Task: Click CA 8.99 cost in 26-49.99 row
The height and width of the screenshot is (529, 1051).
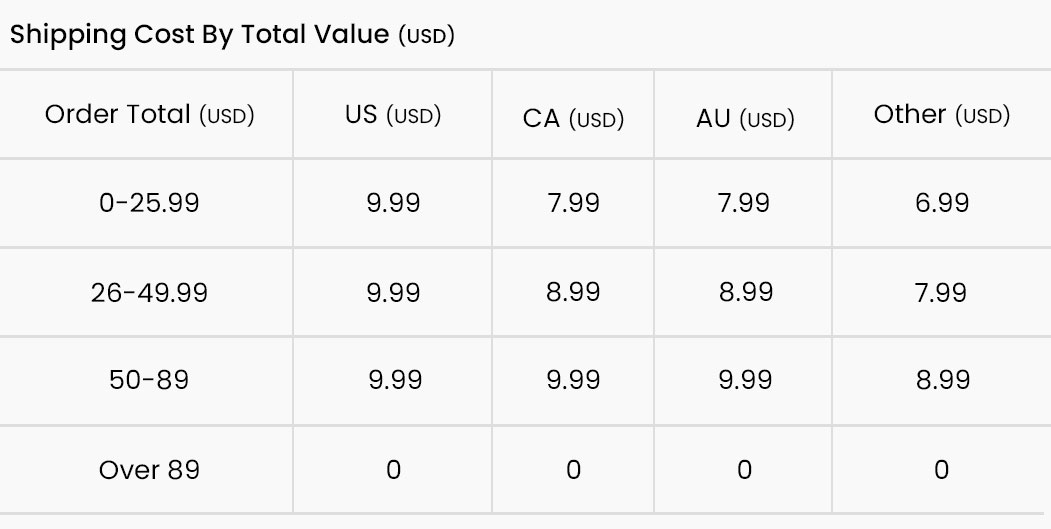Action: click(573, 292)
